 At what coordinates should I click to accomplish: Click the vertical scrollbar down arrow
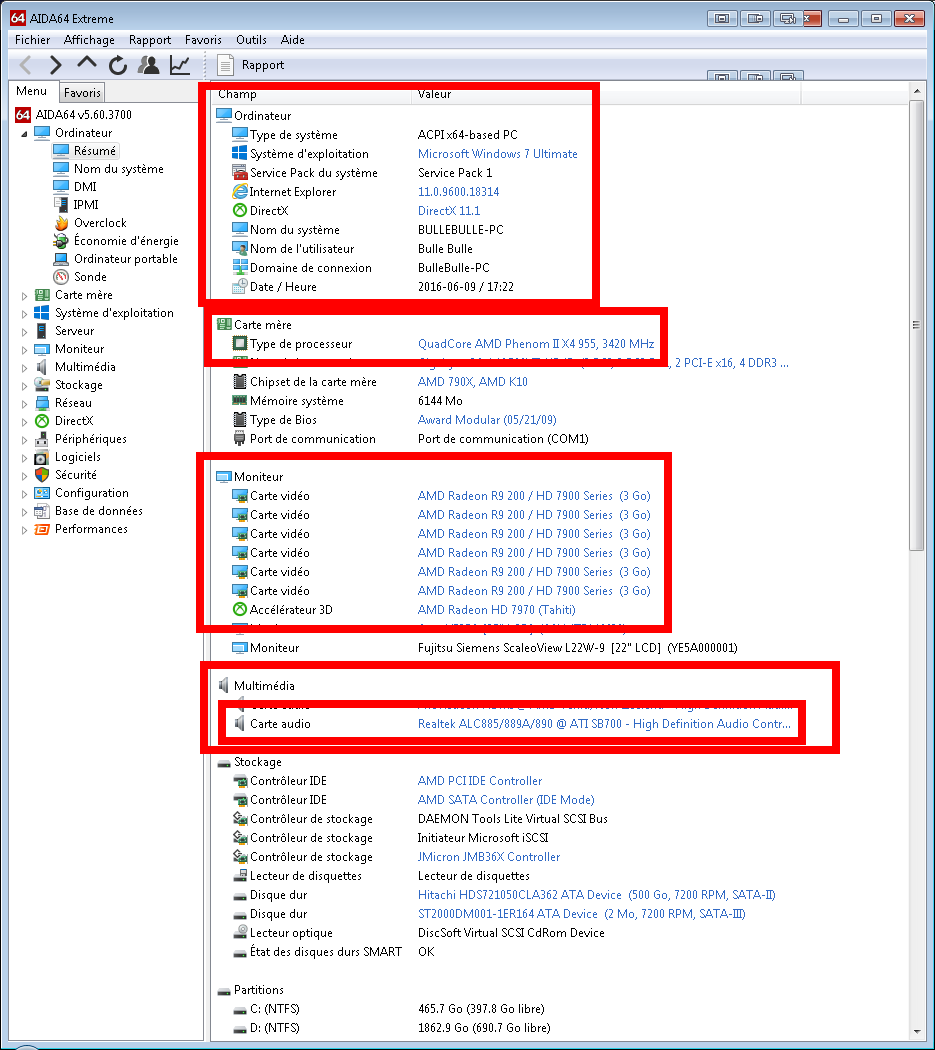(916, 1033)
